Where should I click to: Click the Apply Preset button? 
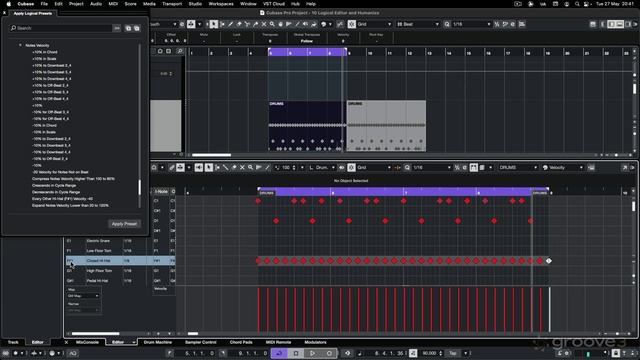pos(124,224)
